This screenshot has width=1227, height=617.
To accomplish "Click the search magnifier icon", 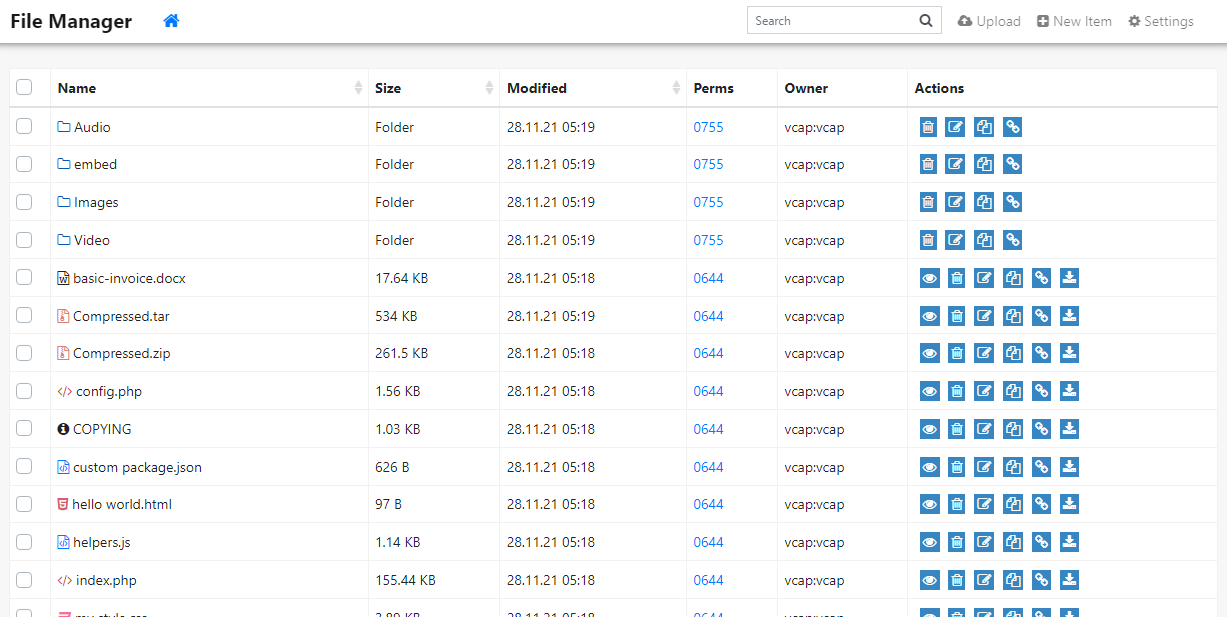I will tap(926, 21).
